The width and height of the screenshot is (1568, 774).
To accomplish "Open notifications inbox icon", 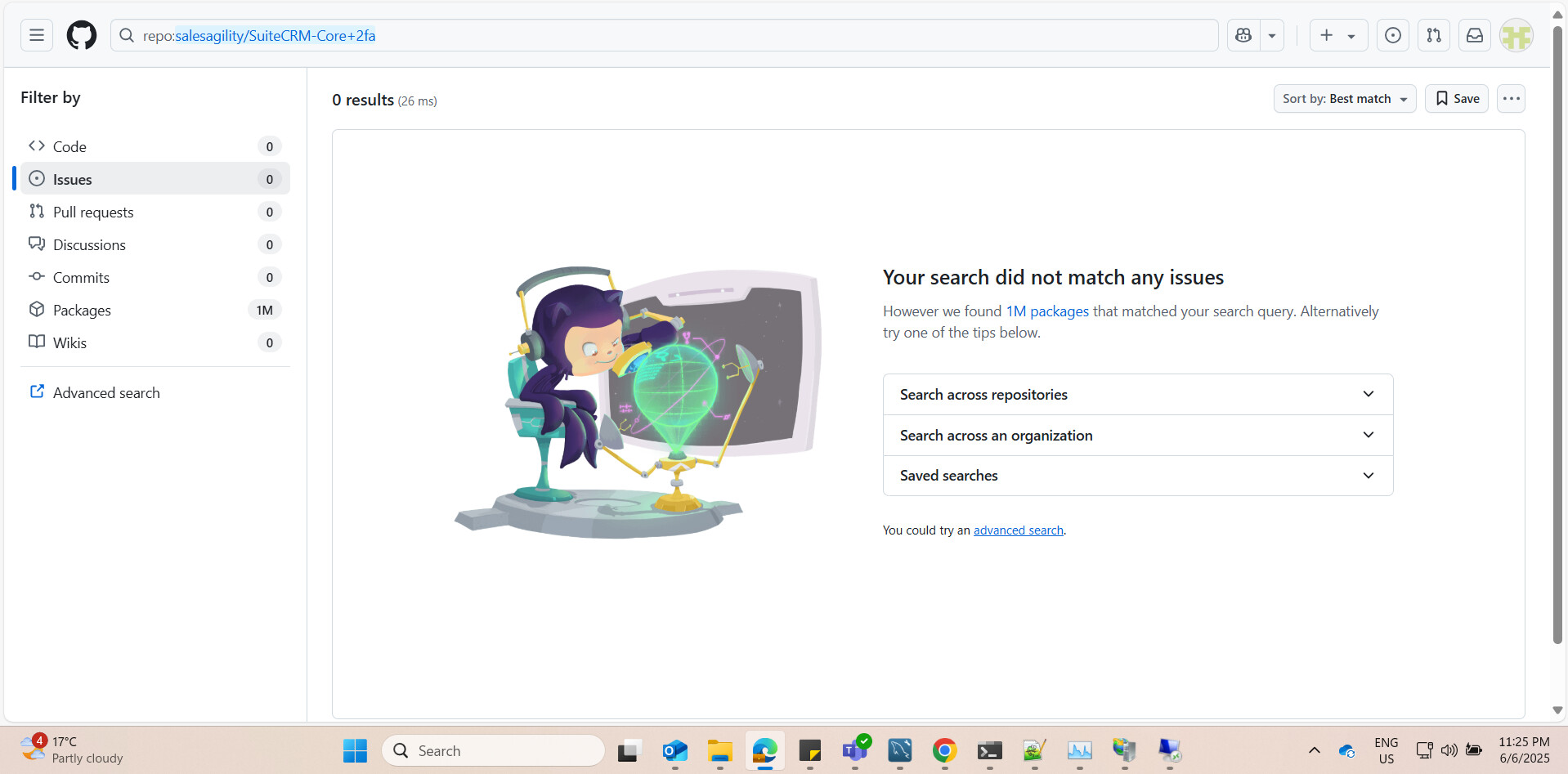I will coord(1475,35).
